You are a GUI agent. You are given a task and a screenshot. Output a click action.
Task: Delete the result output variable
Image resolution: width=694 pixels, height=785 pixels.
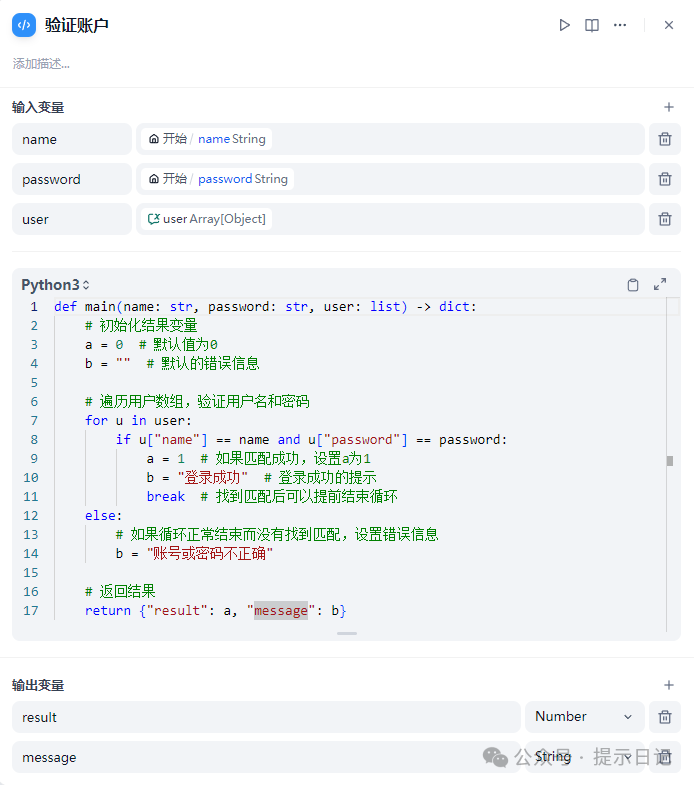[x=664, y=717]
